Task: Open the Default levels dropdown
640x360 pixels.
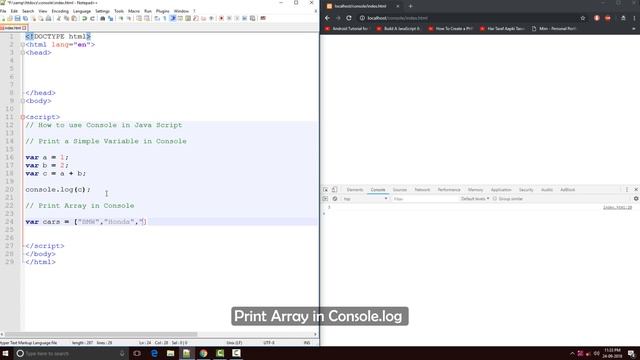Action: (475, 199)
